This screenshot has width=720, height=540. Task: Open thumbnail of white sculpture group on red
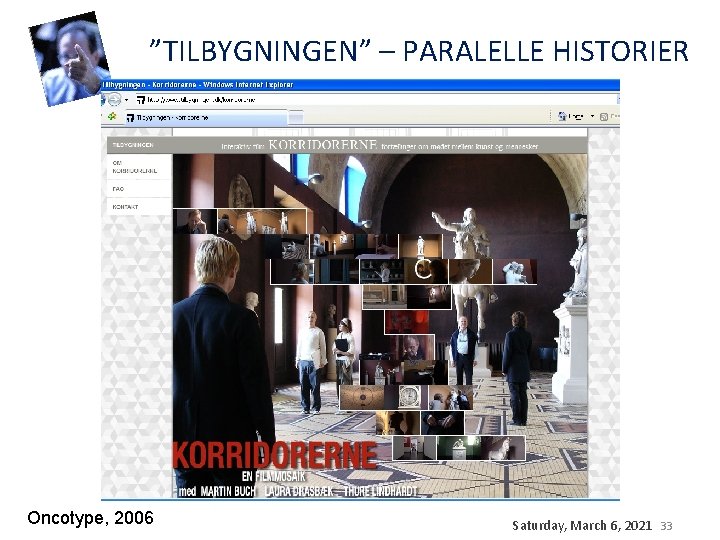(x=515, y=271)
